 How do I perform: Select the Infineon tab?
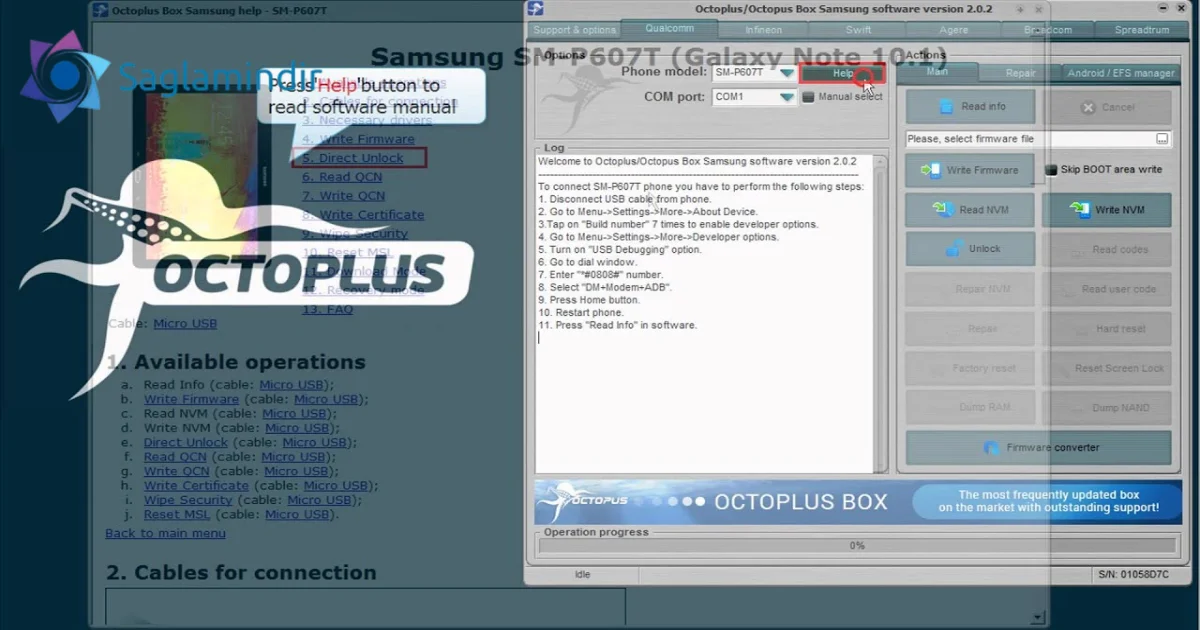764,30
